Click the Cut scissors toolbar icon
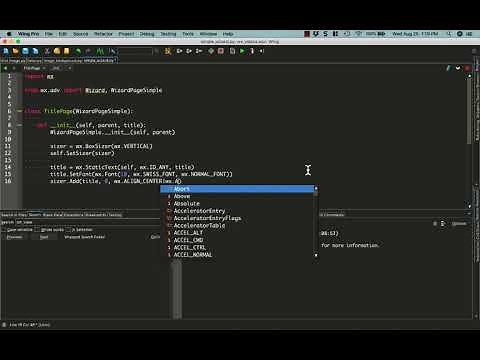This screenshot has width=480, height=360. click(47, 51)
